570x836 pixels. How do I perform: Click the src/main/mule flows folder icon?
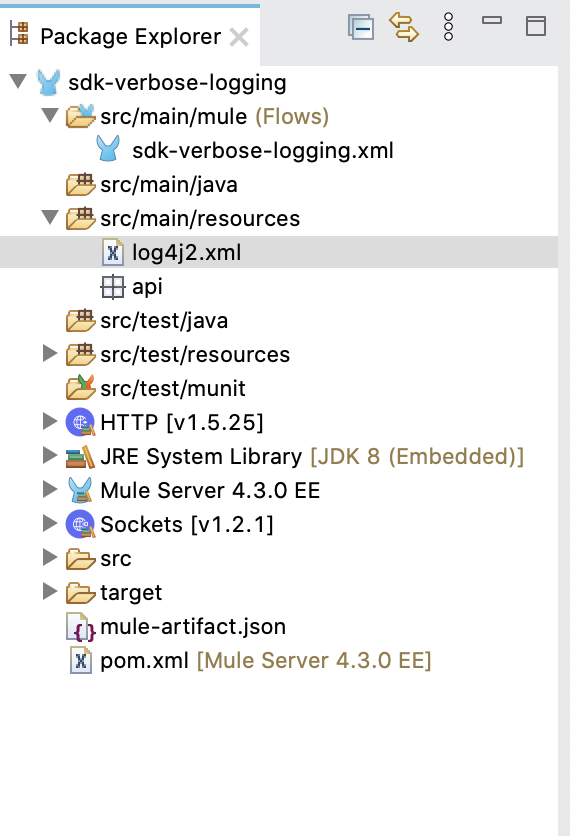(x=81, y=116)
